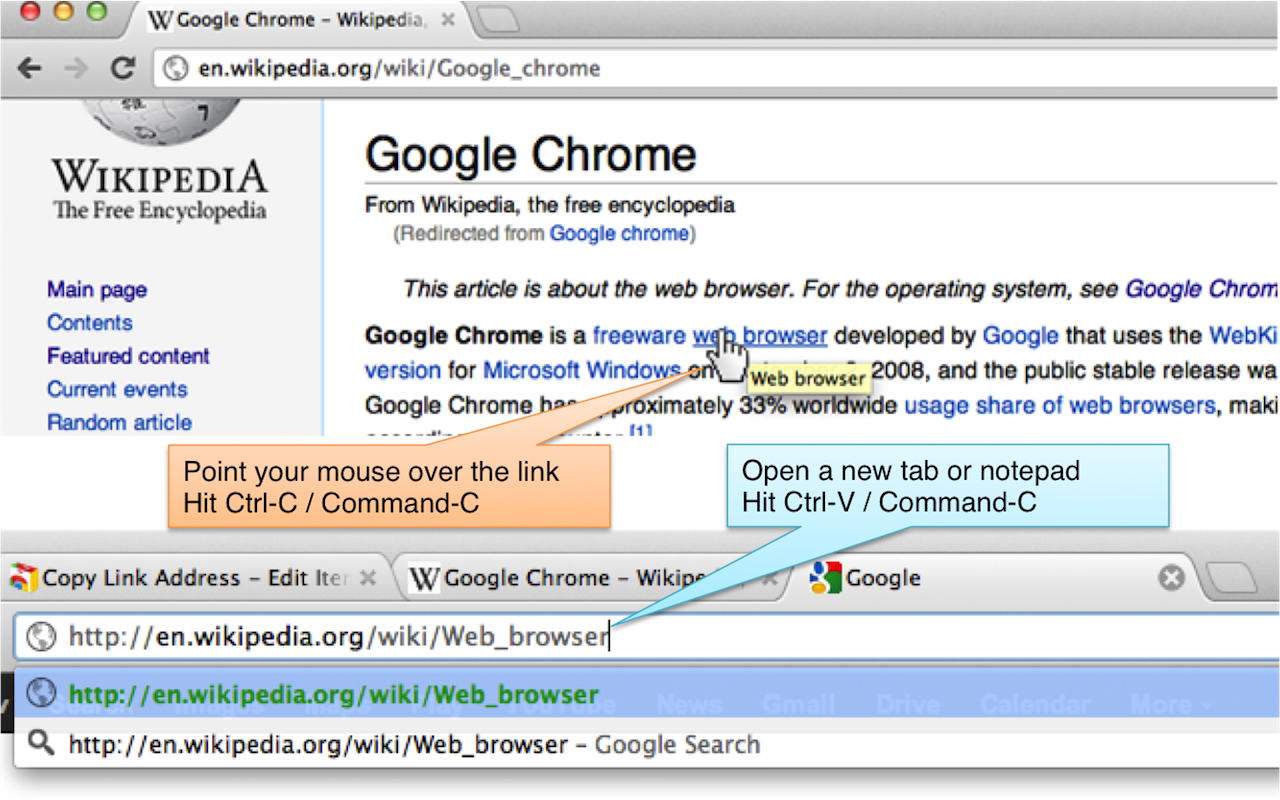
Task: Open the Random article sidebar link
Action: point(119,422)
